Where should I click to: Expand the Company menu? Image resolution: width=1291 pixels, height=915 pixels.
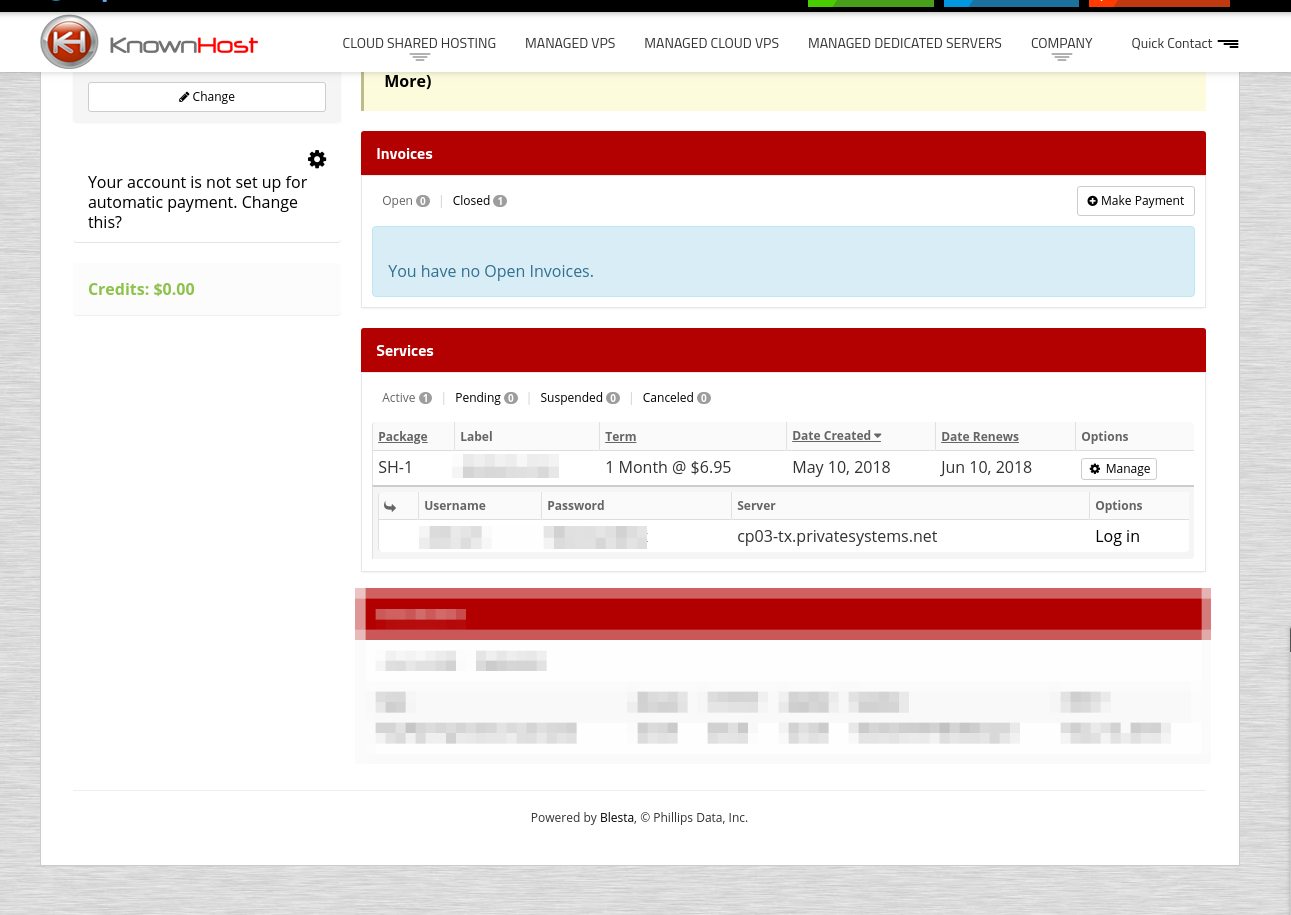(x=1061, y=44)
